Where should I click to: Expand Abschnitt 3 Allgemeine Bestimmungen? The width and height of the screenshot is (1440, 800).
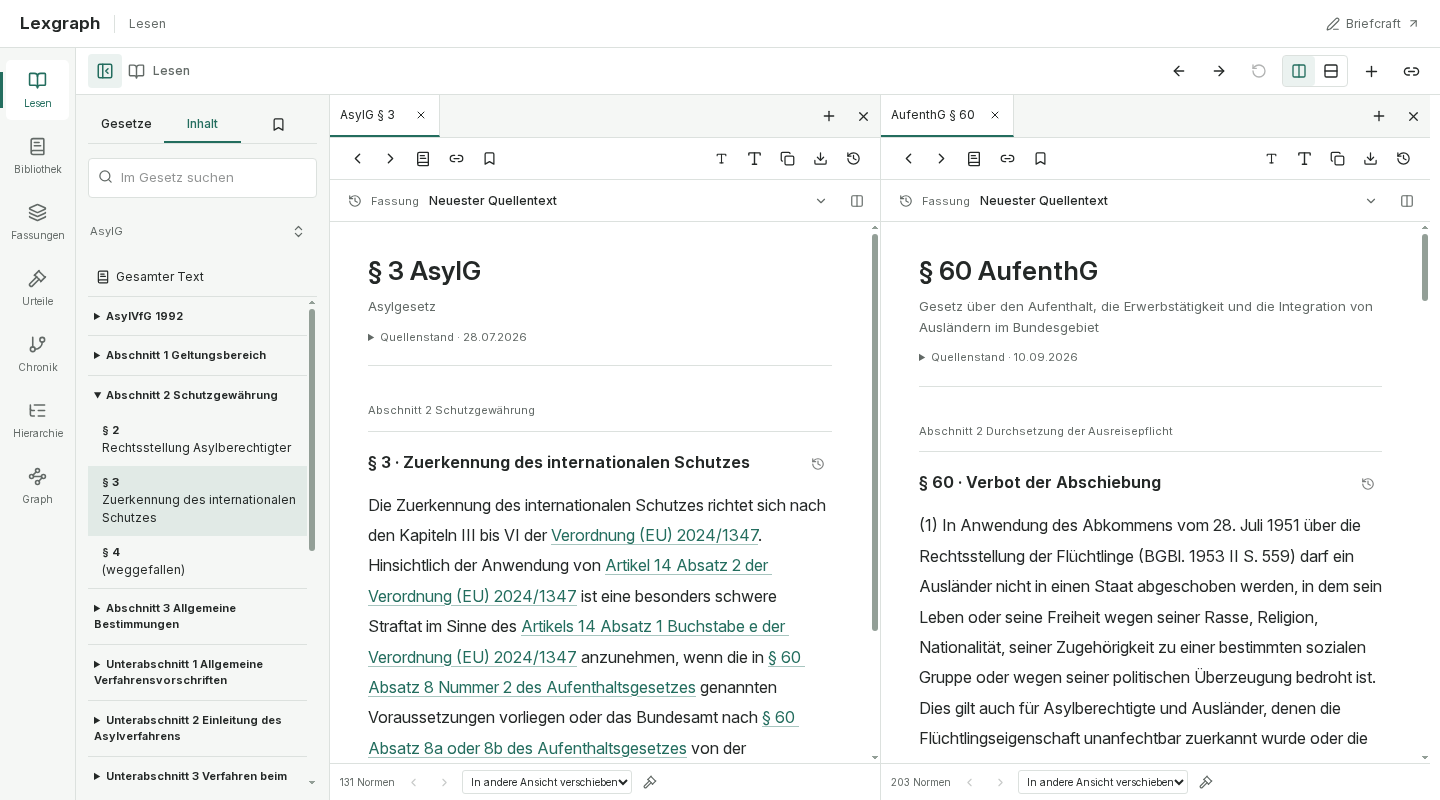tap(197, 616)
